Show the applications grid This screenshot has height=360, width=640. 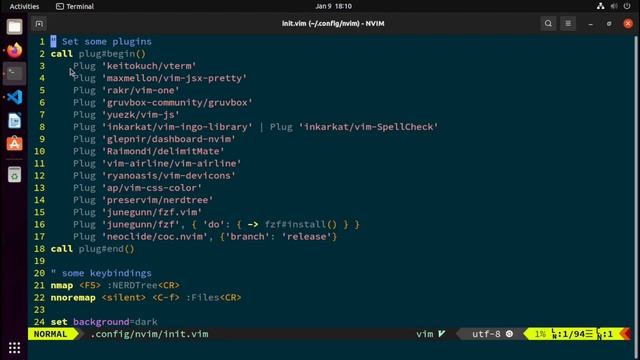pos(14,347)
